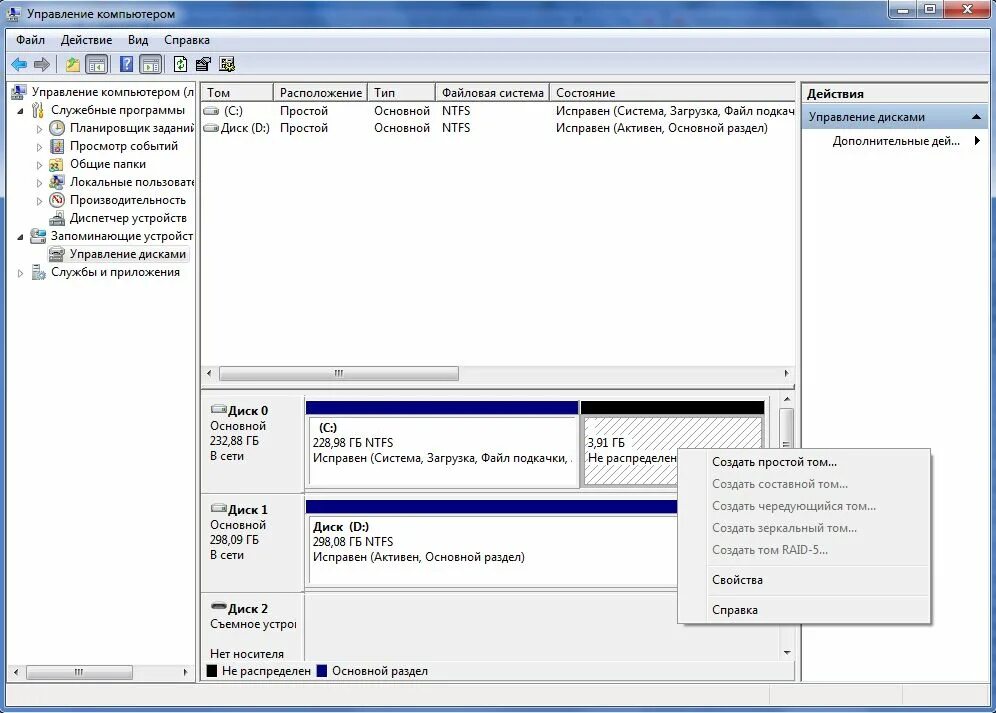
Task: Expand the Службы и приложения node
Action: [20, 273]
